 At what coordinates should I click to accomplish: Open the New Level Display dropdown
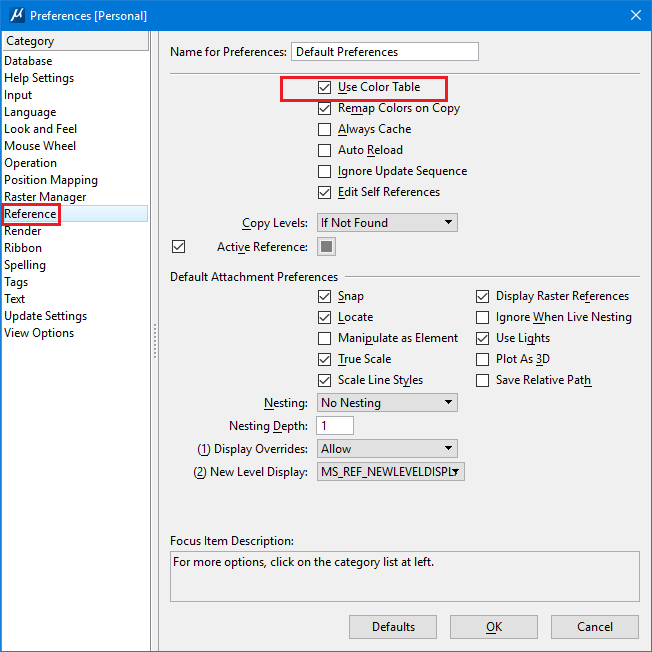click(390, 472)
